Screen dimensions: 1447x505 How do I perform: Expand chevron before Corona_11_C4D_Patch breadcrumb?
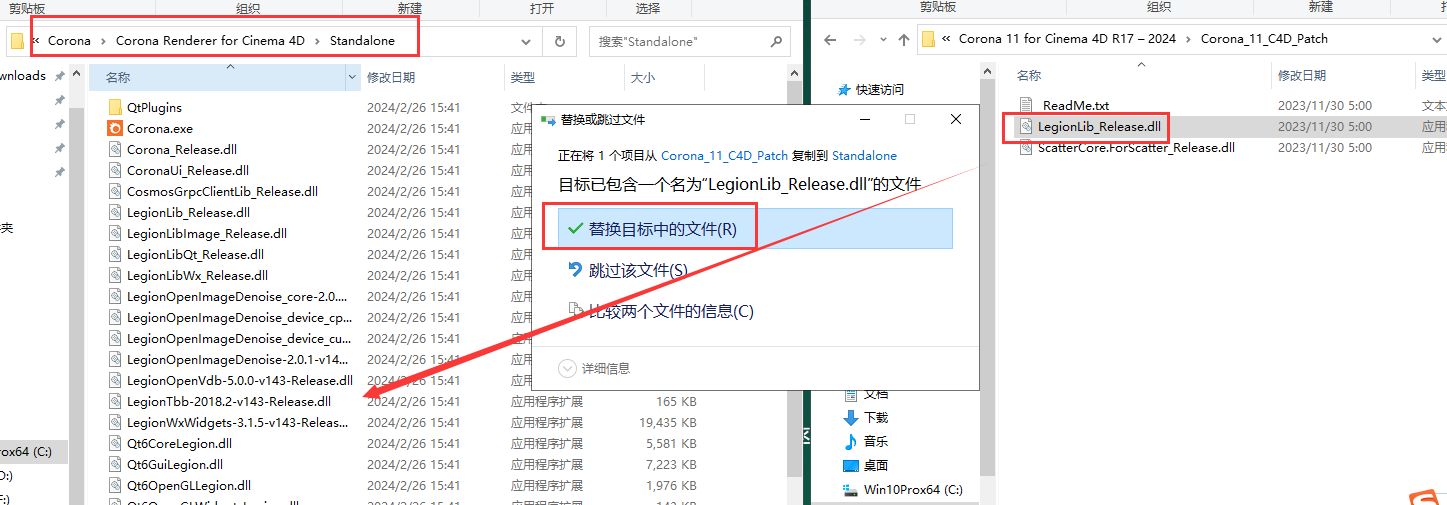pyautogui.click(x=1189, y=40)
